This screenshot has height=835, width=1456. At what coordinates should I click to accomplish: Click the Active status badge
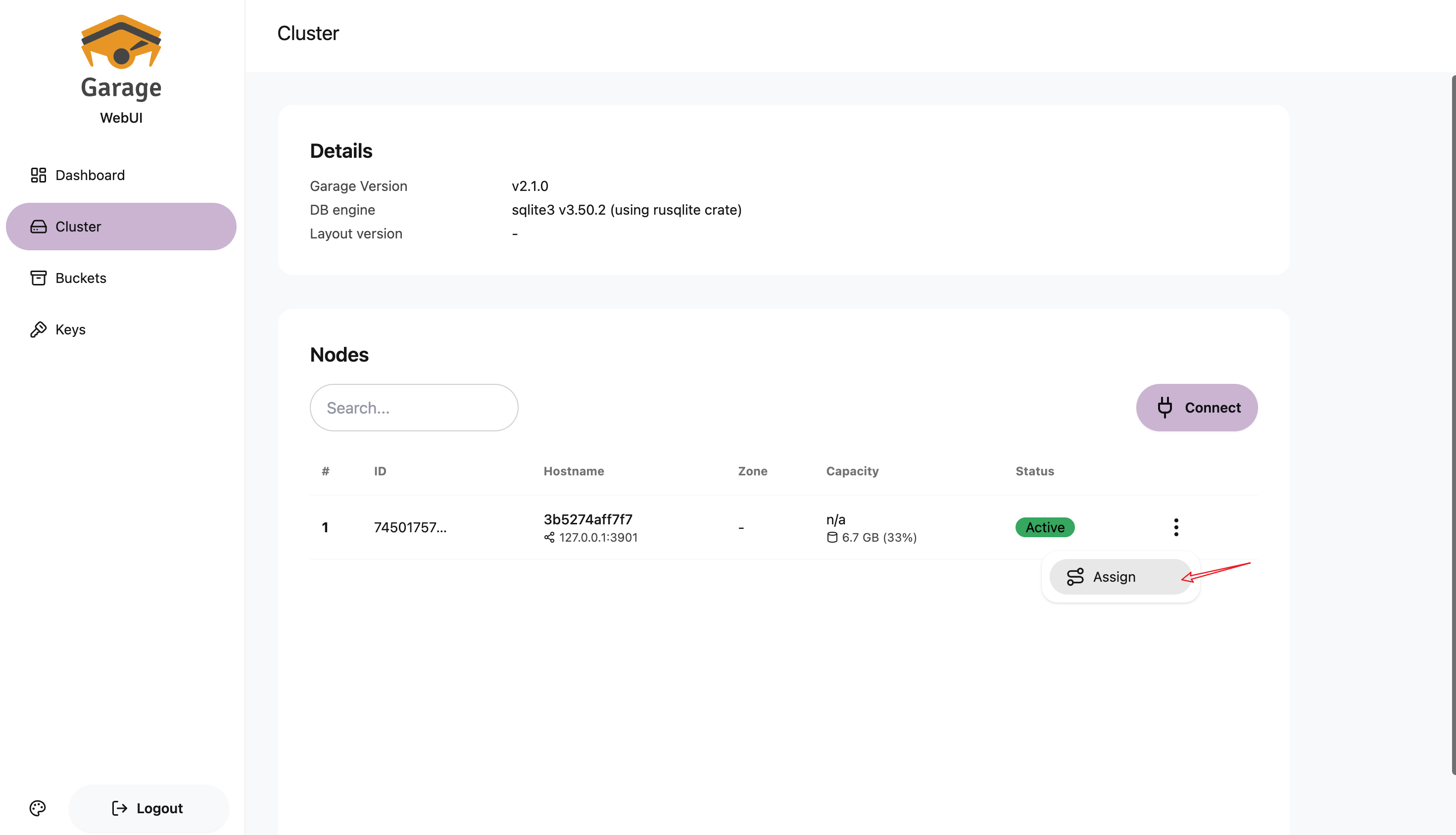click(1045, 527)
